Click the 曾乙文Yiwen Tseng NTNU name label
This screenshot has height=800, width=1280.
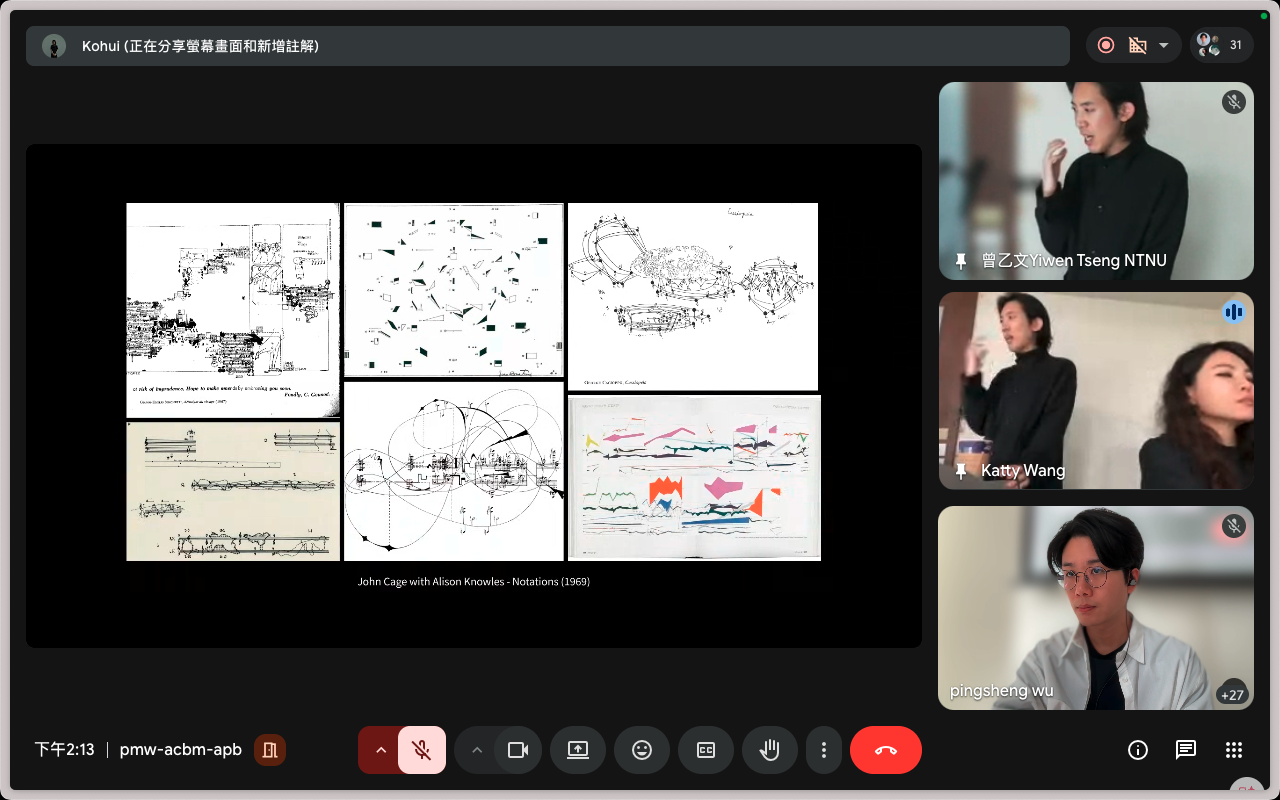[x=1074, y=261]
